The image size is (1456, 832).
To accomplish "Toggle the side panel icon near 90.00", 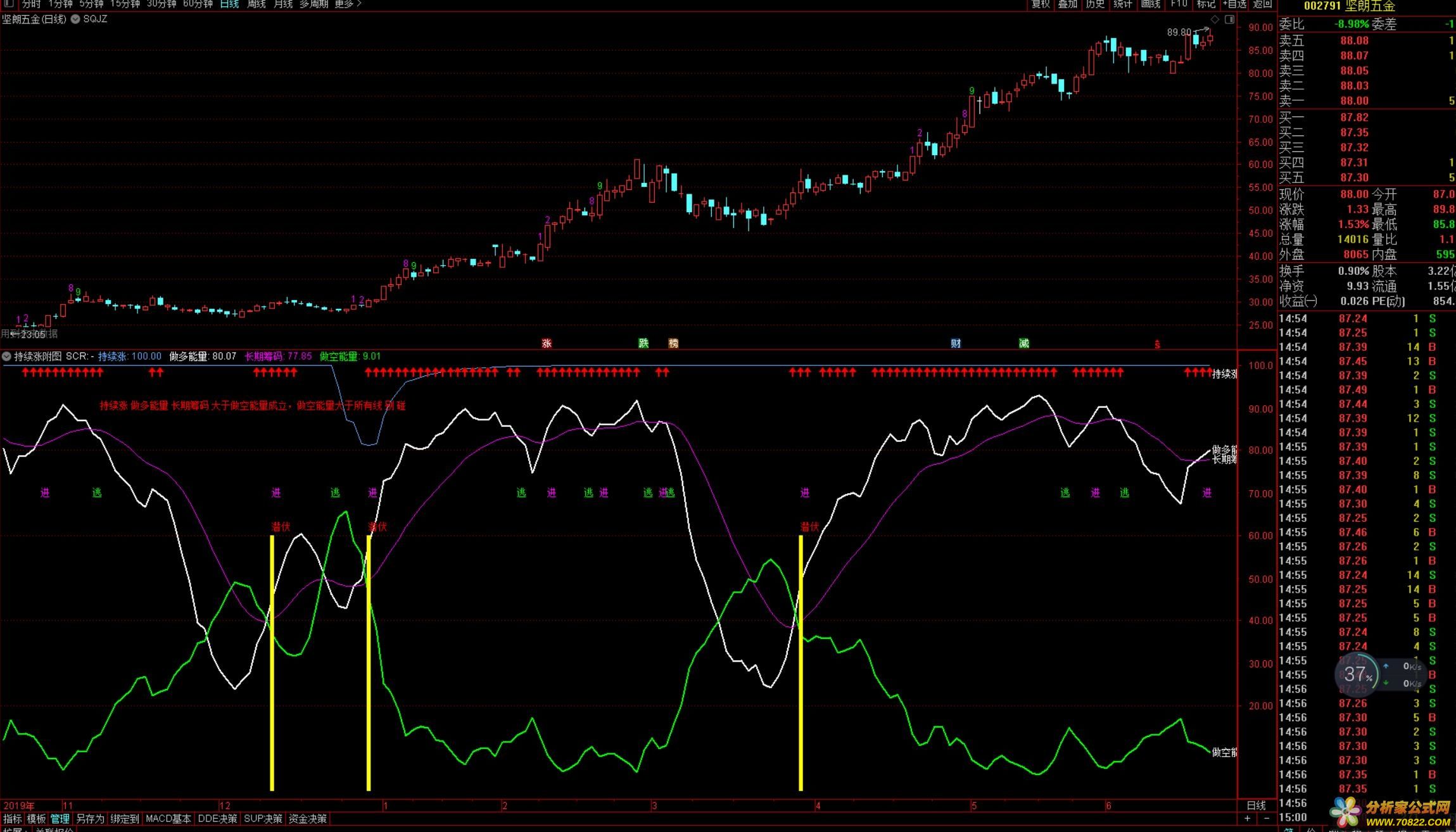I will point(1229,20).
